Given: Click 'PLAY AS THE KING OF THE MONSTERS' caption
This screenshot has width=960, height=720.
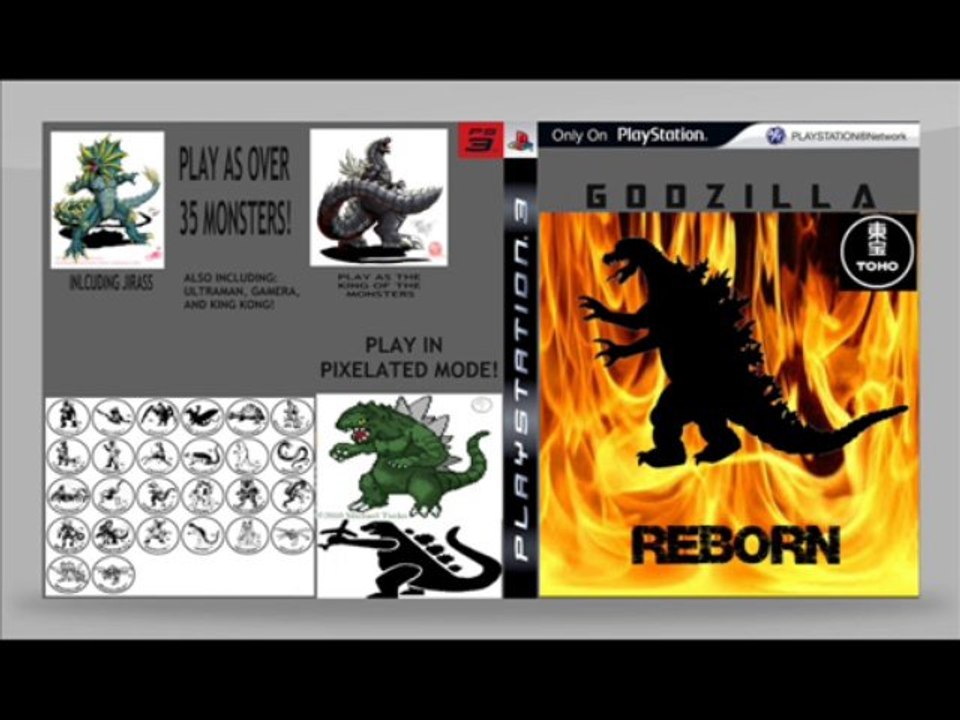Looking at the screenshot, I should 379,285.
